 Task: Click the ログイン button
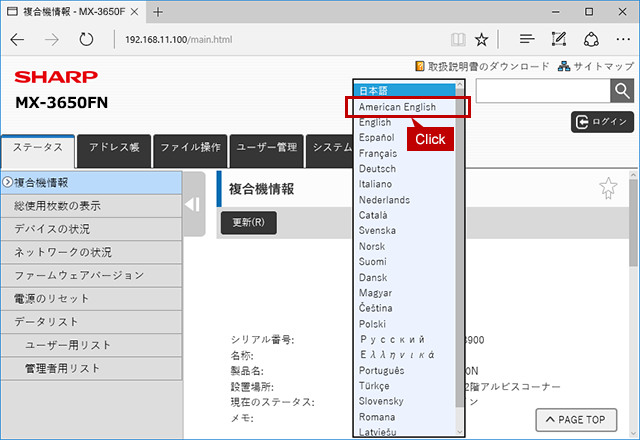point(602,122)
